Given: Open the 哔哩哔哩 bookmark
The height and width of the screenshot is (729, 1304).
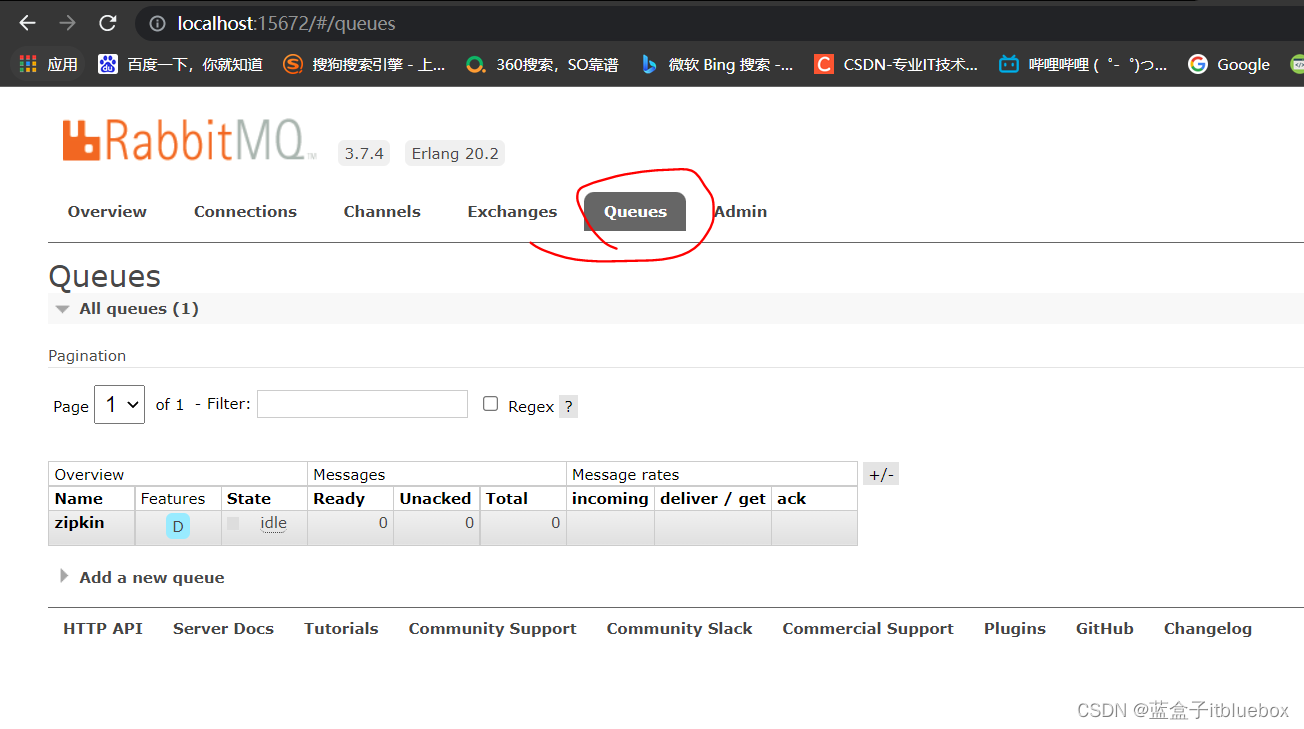Looking at the screenshot, I should coord(1083,64).
